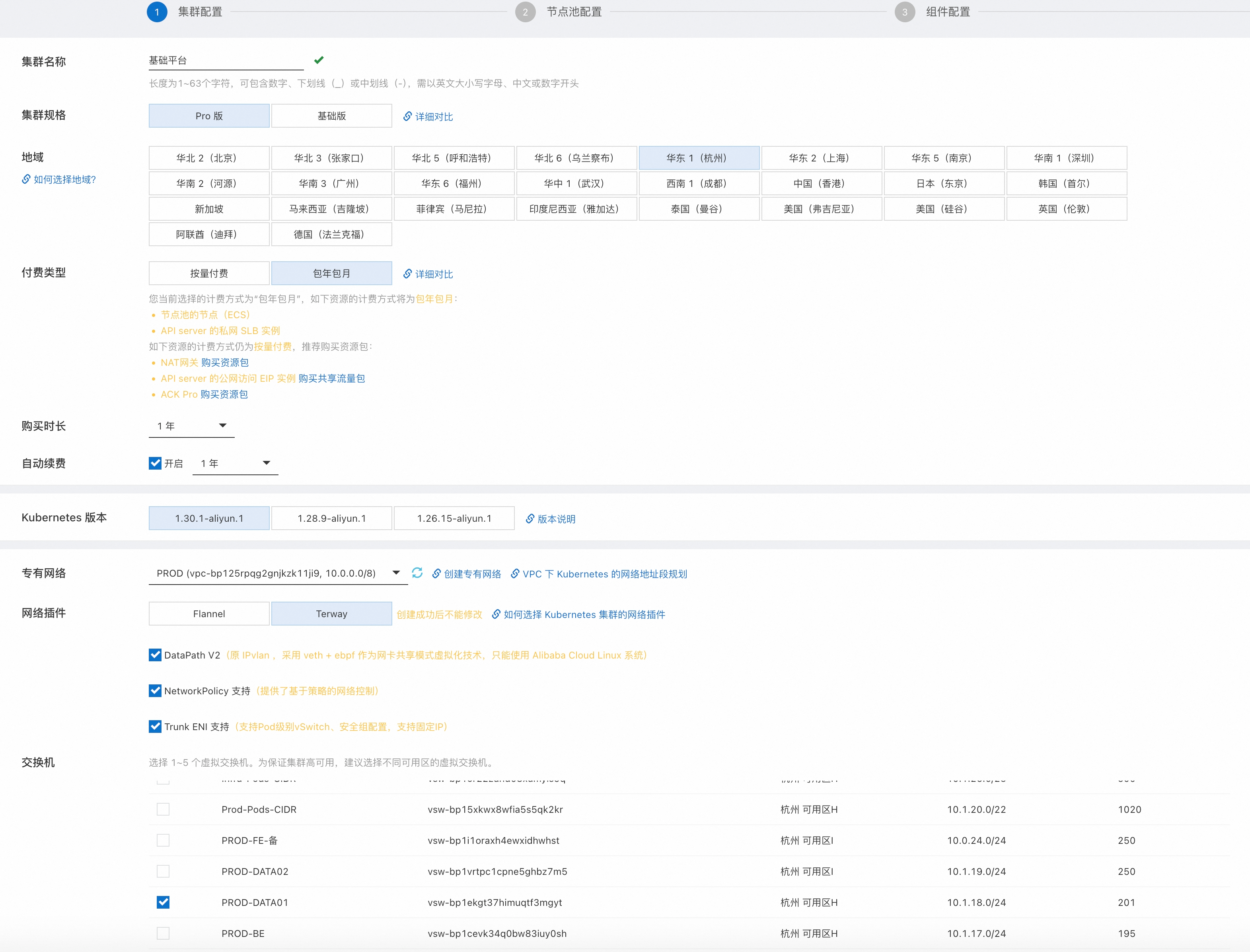This screenshot has width=1250, height=952.
Task: Open the 专有网络 PROD VPC dropdown
Action: pos(278,573)
